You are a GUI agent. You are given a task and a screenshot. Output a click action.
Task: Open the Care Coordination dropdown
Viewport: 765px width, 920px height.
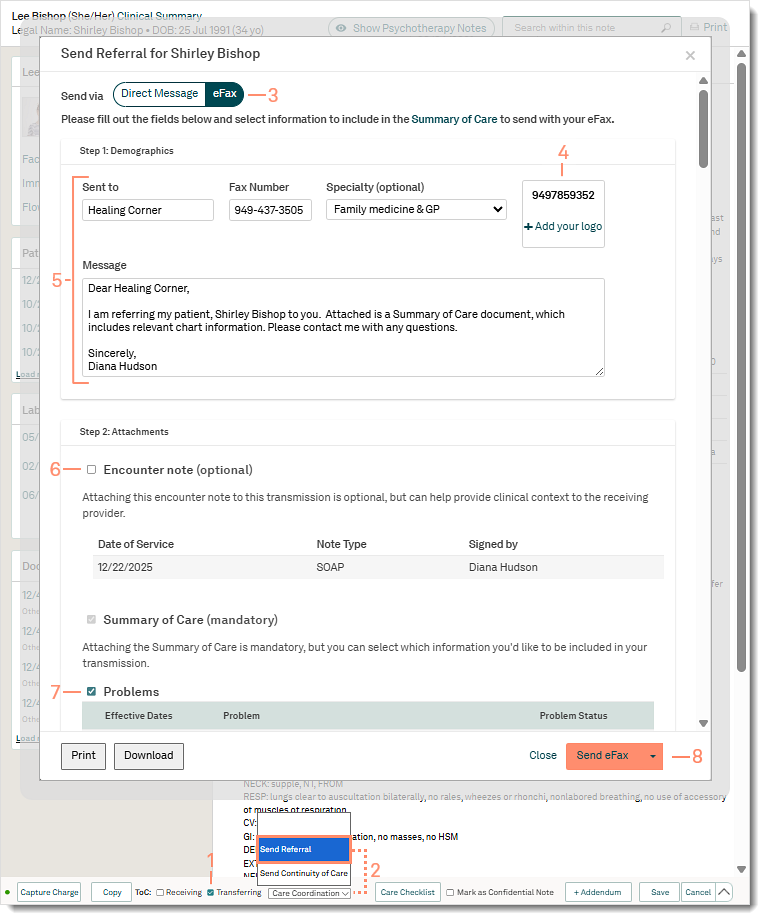310,893
